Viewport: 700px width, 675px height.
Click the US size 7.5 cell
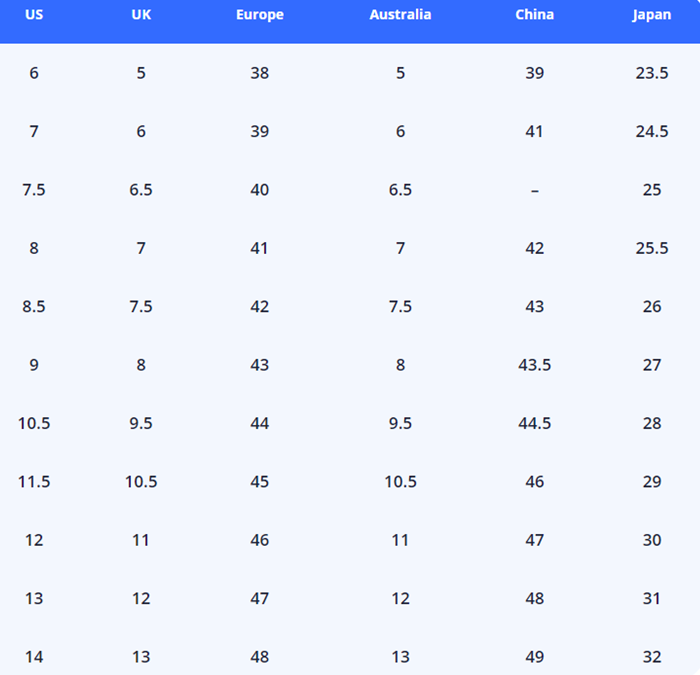point(34,190)
